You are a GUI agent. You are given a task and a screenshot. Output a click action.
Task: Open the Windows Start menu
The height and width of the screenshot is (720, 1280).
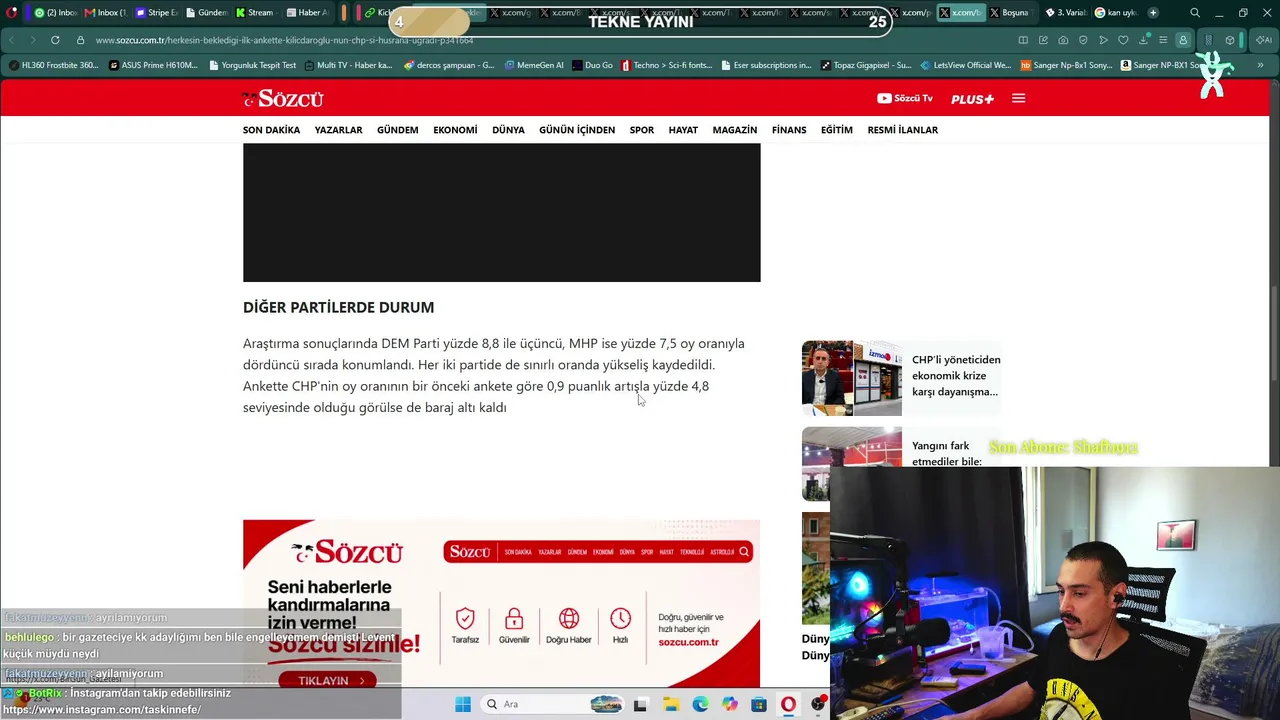(x=463, y=704)
